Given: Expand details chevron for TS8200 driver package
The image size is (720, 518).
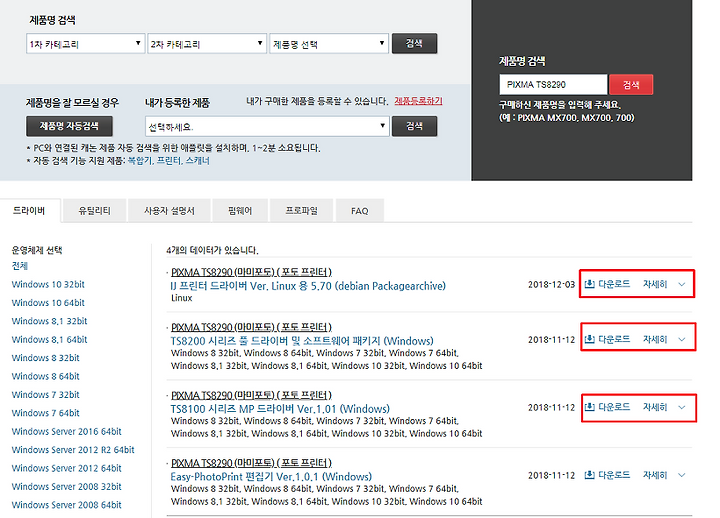Looking at the screenshot, I should (682, 339).
